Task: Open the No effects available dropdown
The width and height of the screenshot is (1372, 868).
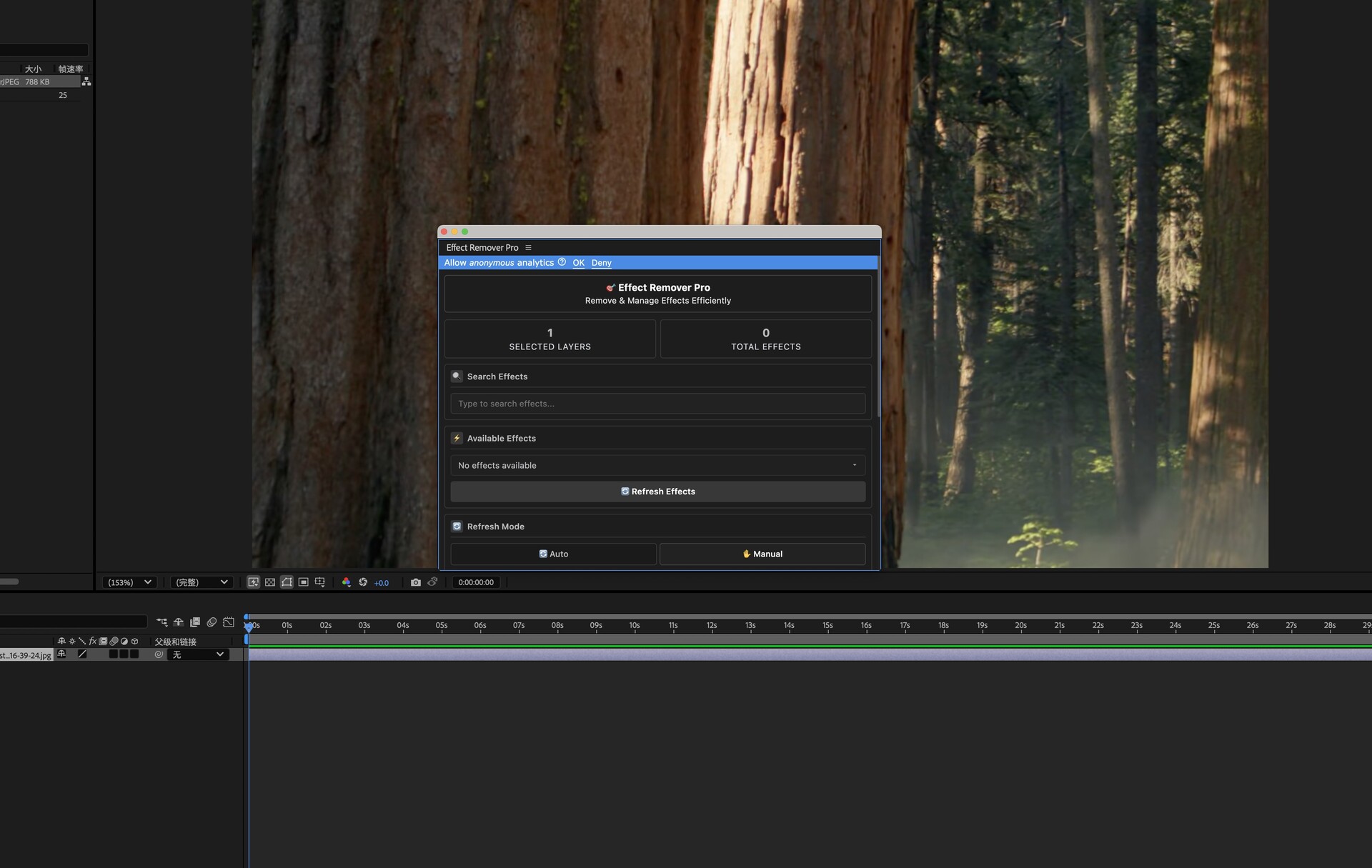Action: coord(657,465)
